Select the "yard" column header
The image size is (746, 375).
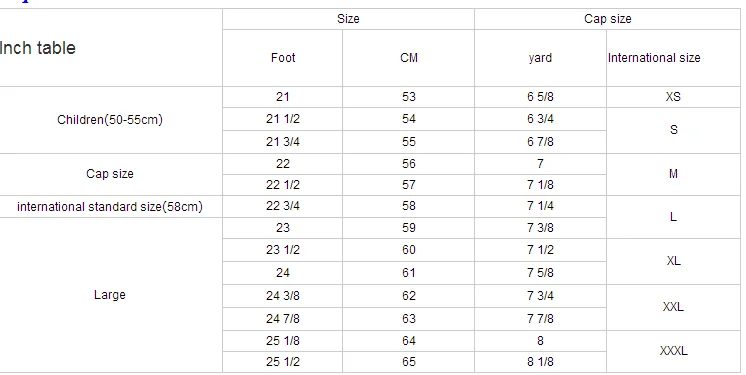point(540,58)
